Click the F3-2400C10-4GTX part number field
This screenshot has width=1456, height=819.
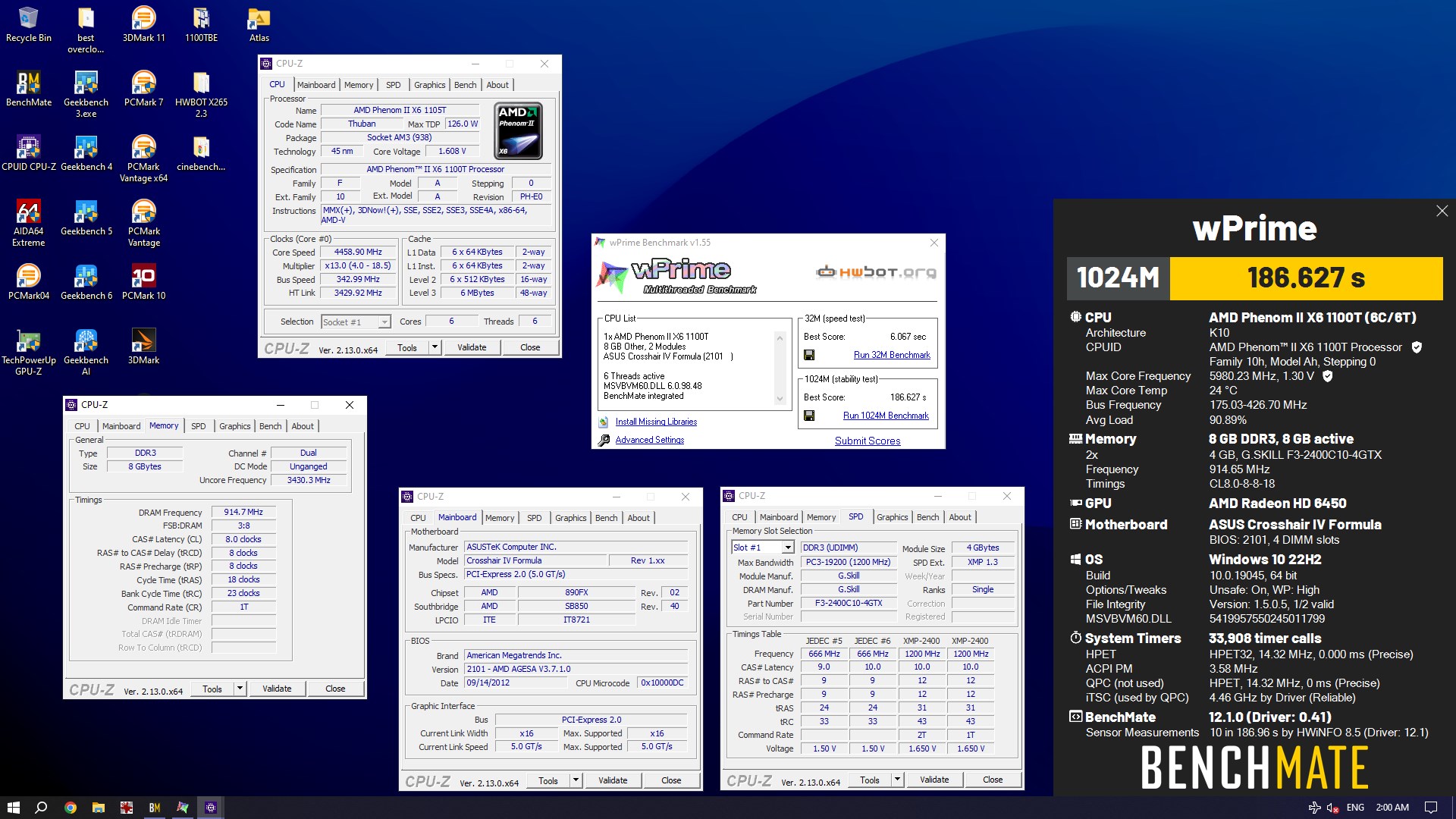849,604
